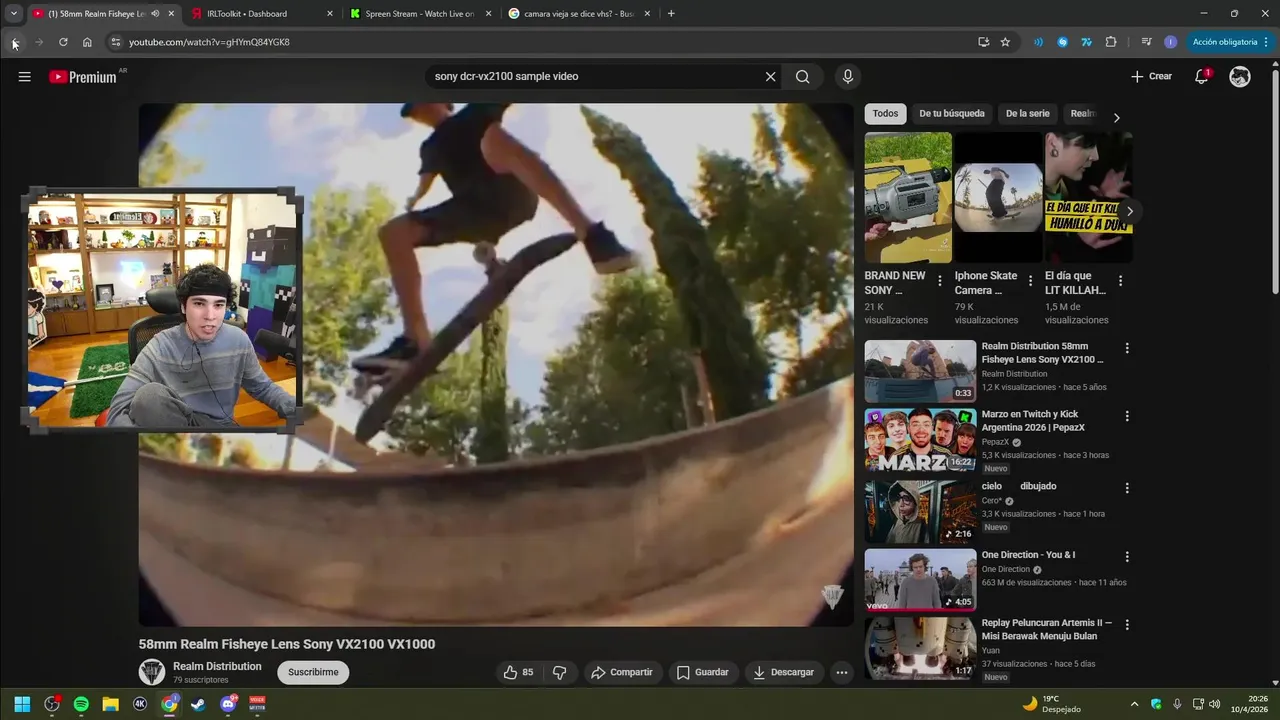
Task: Open the Chrome profile avatar
Action: tap(1171, 42)
